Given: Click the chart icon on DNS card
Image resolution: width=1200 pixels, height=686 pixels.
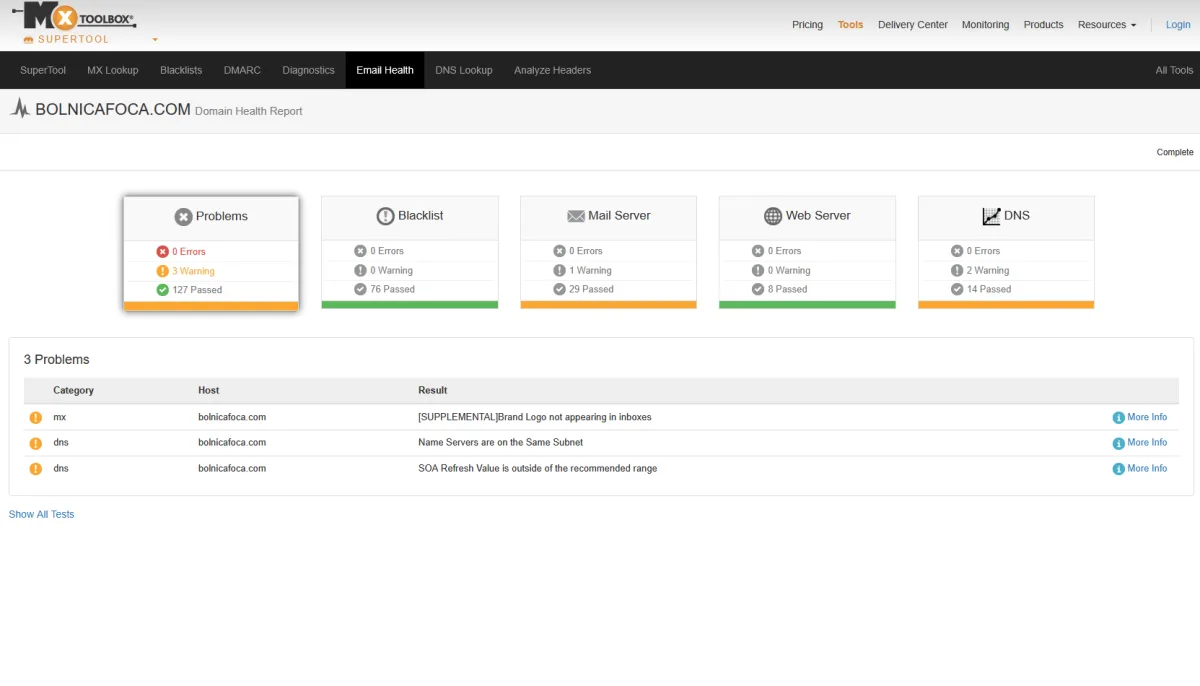Looking at the screenshot, I should click(991, 216).
